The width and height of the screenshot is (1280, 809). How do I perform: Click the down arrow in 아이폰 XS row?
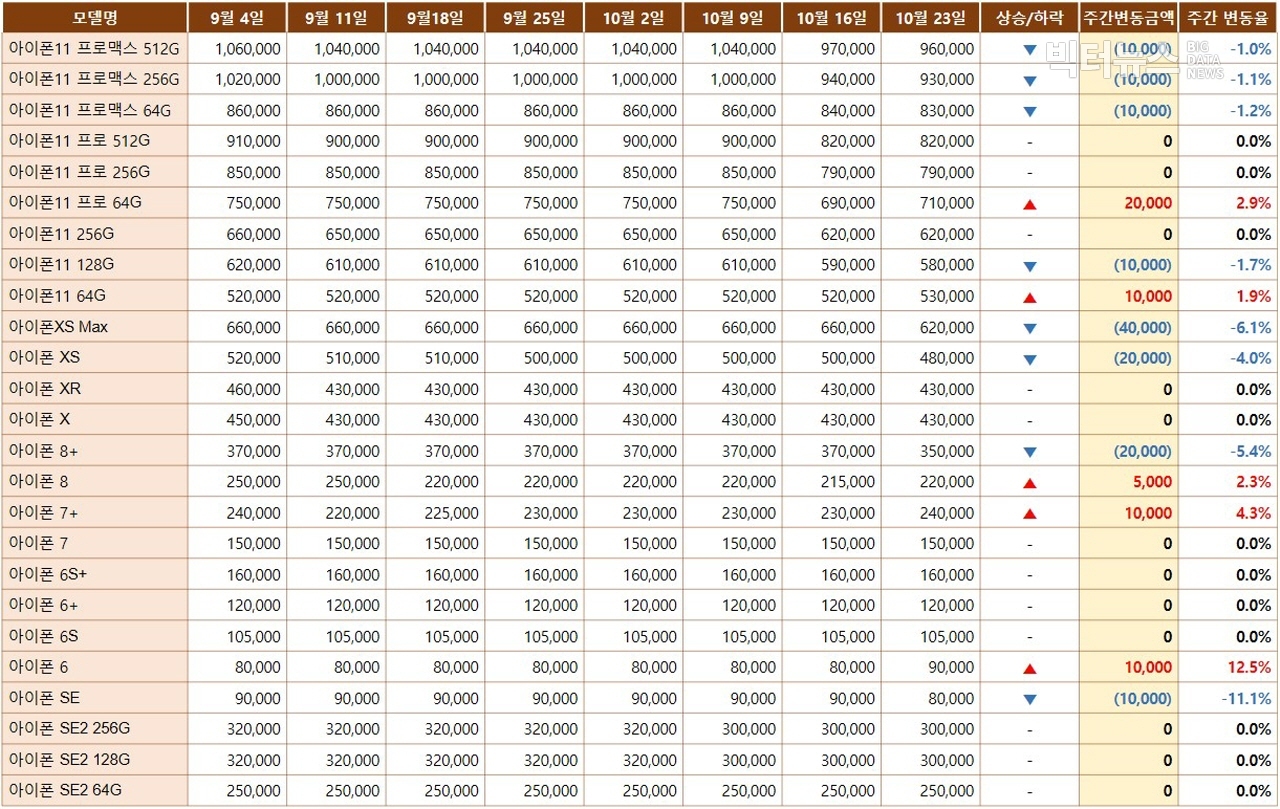click(x=1030, y=359)
